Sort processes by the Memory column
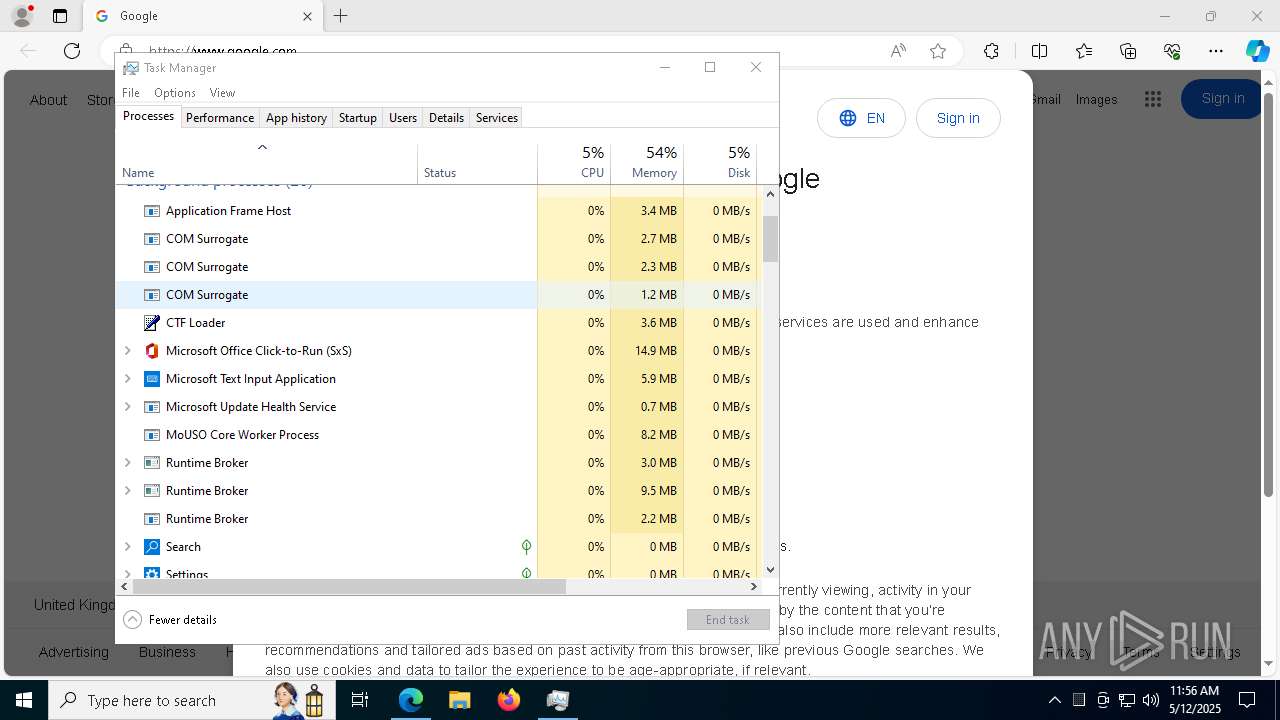Screen dimensions: 1280x720 [x=647, y=163]
